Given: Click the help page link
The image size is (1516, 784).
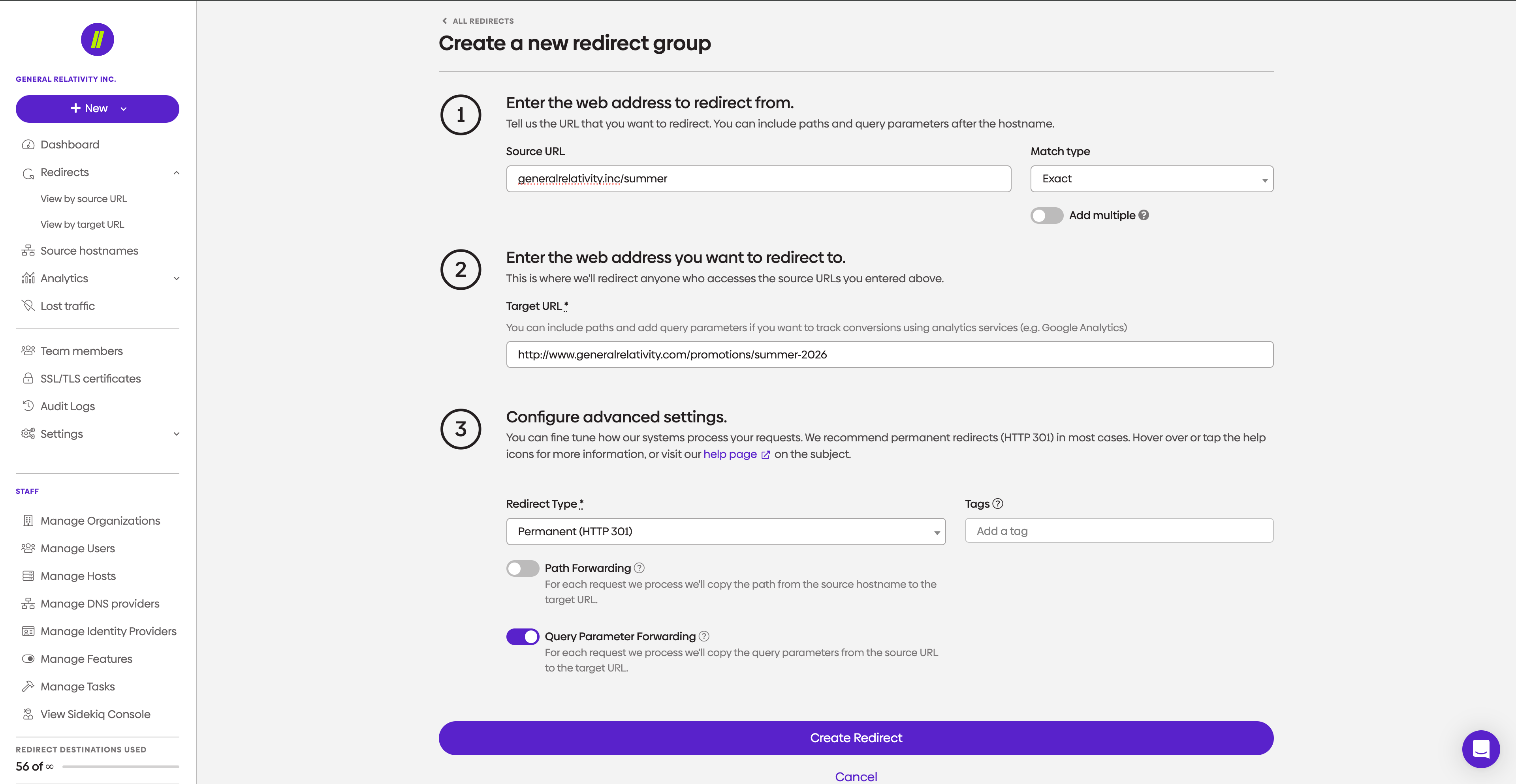Looking at the screenshot, I should click(730, 454).
